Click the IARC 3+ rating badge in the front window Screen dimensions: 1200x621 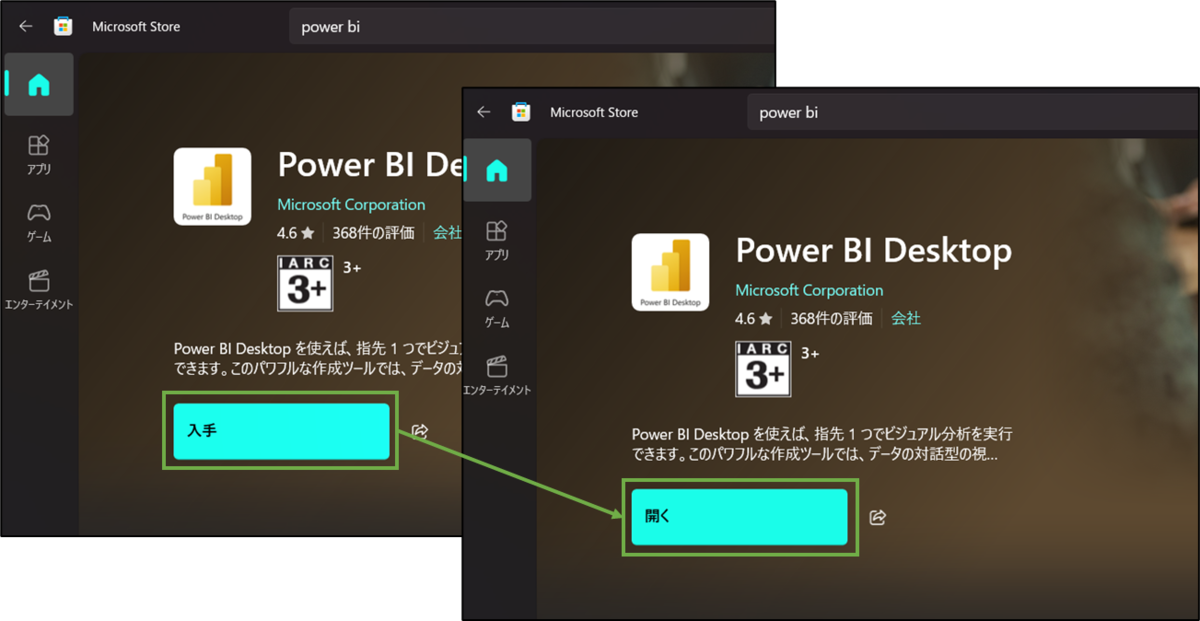pos(763,369)
